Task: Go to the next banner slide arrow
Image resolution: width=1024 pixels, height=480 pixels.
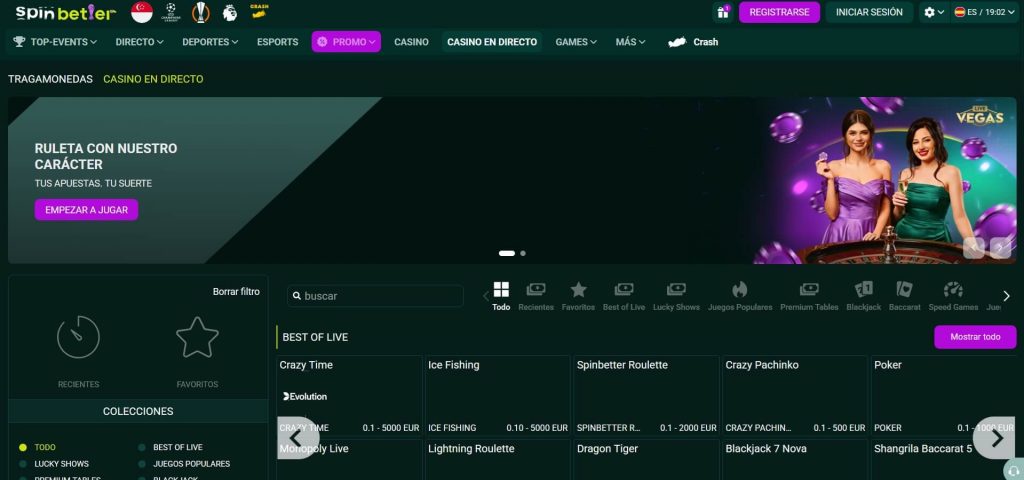Action: (1000, 248)
